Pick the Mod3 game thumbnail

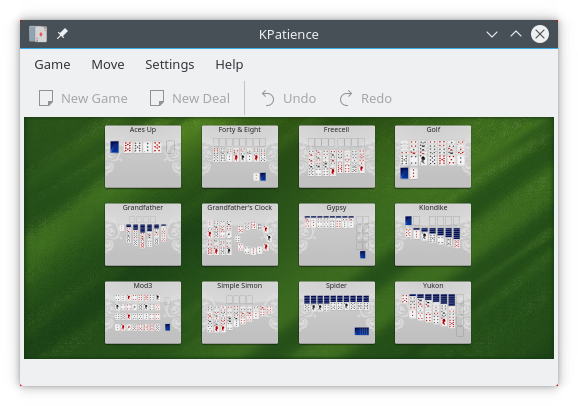click(x=143, y=313)
